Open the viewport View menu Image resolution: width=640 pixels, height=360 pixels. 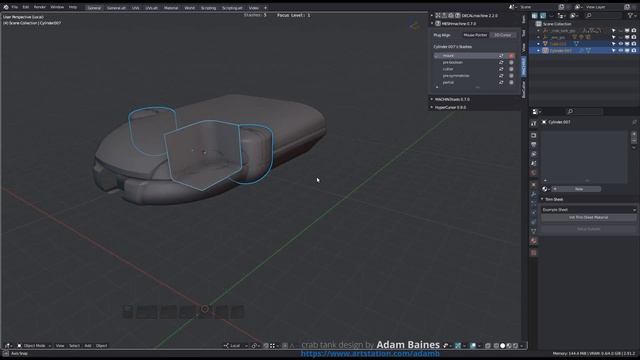(x=60, y=346)
